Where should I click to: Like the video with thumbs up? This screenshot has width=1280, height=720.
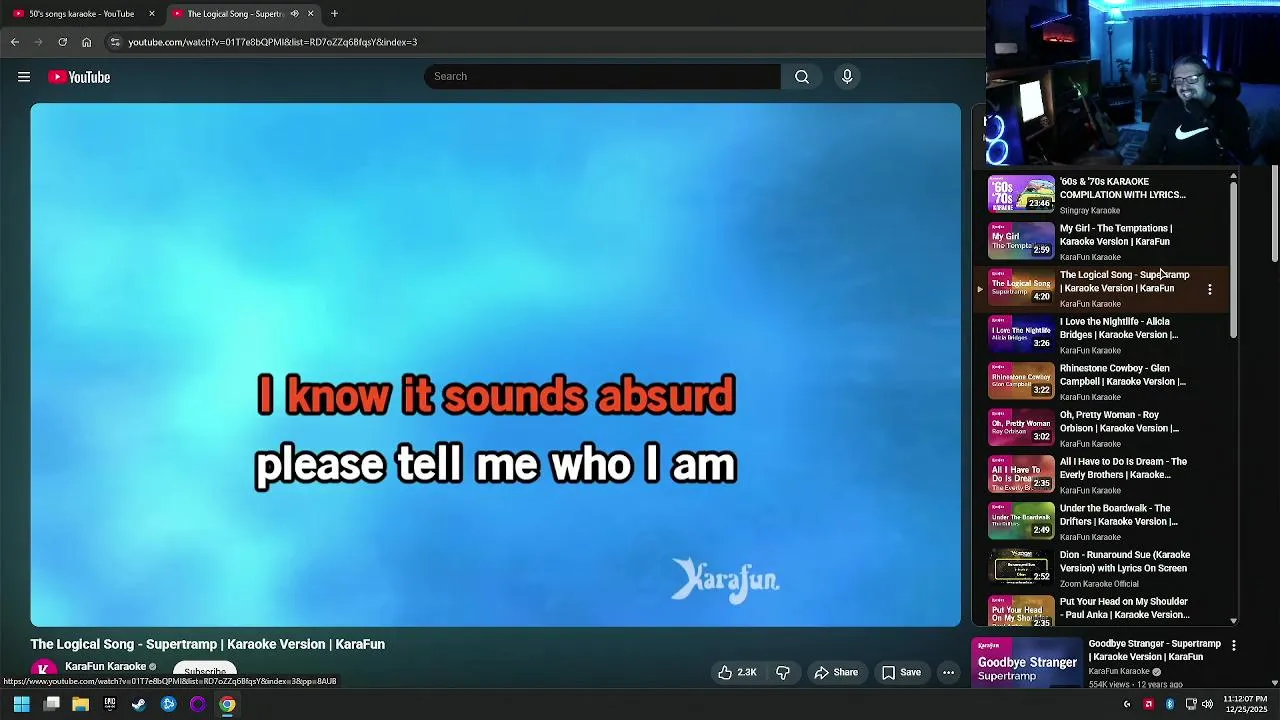point(737,673)
